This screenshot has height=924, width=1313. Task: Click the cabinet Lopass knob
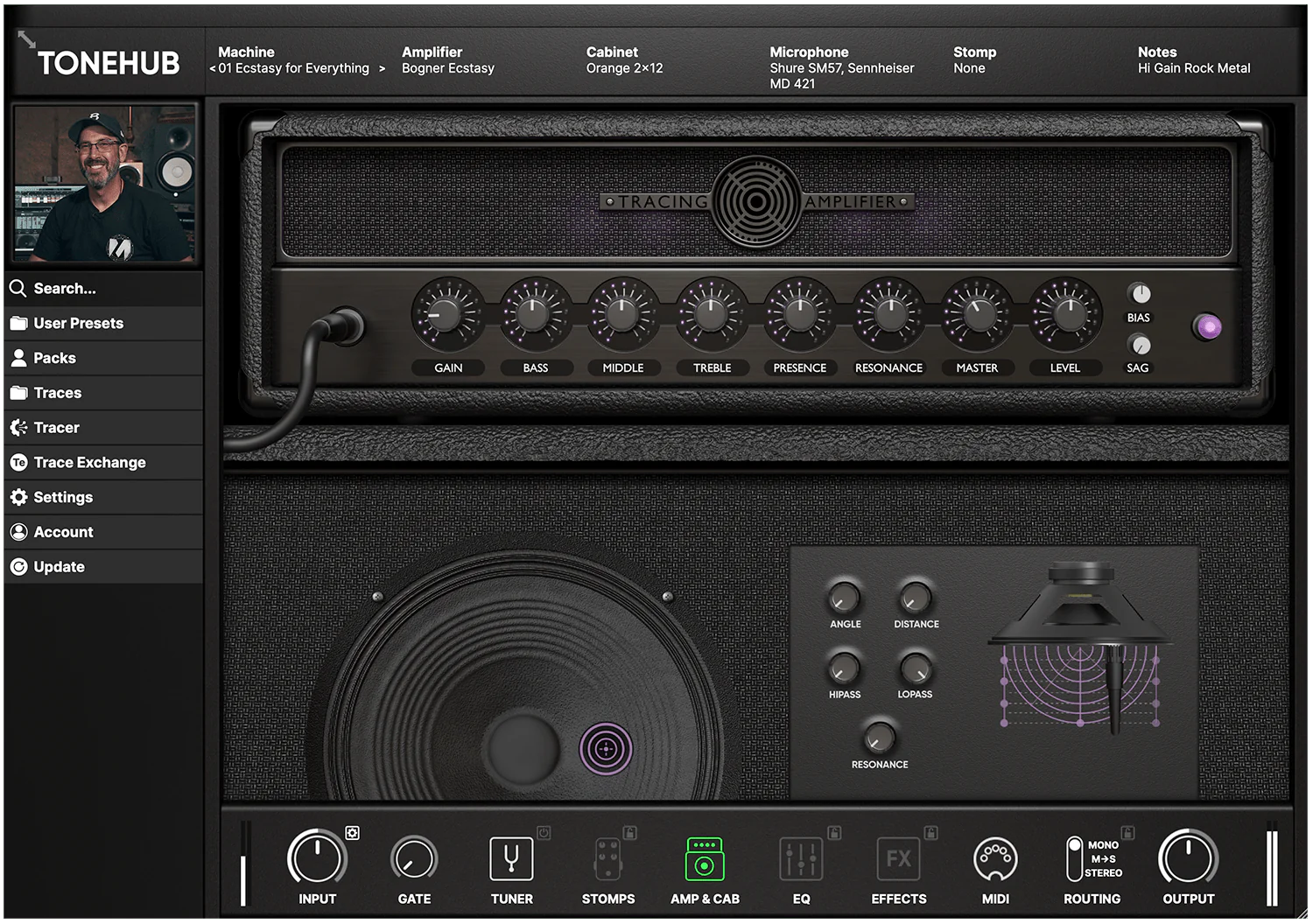coord(916,668)
